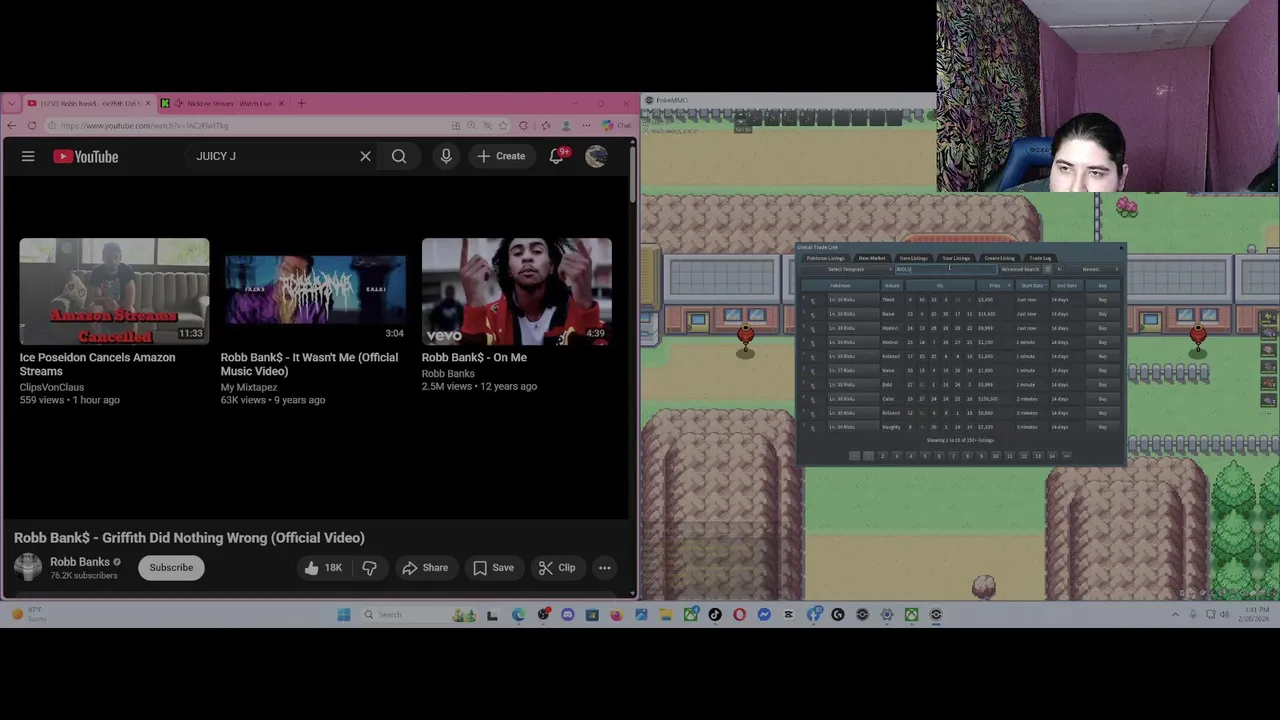
Task: Open the Newest sort dropdown
Action: 1093,269
